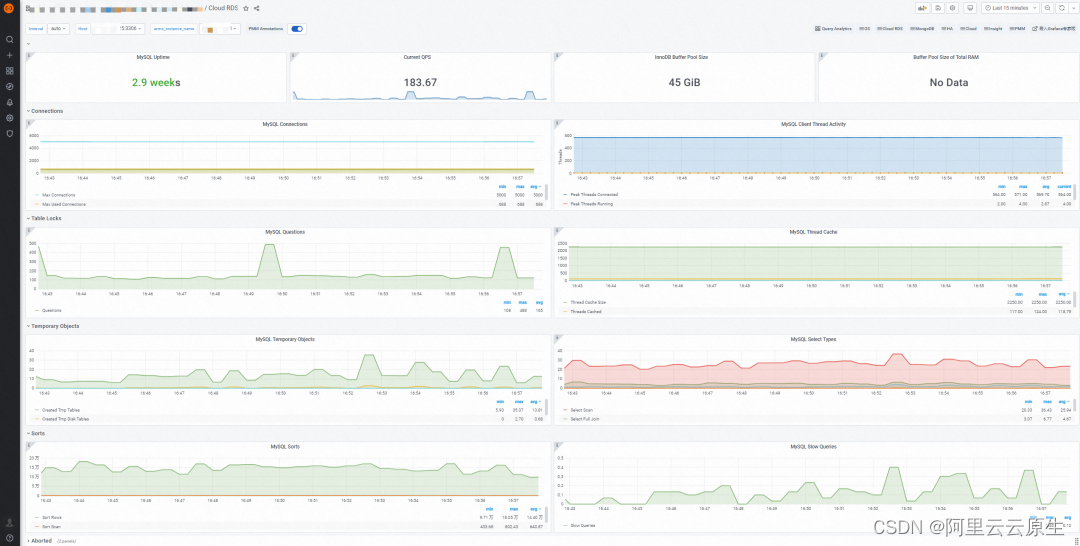Open the Dashboards grid icon in sidebar
The width and height of the screenshot is (1080, 546).
[x=10, y=71]
